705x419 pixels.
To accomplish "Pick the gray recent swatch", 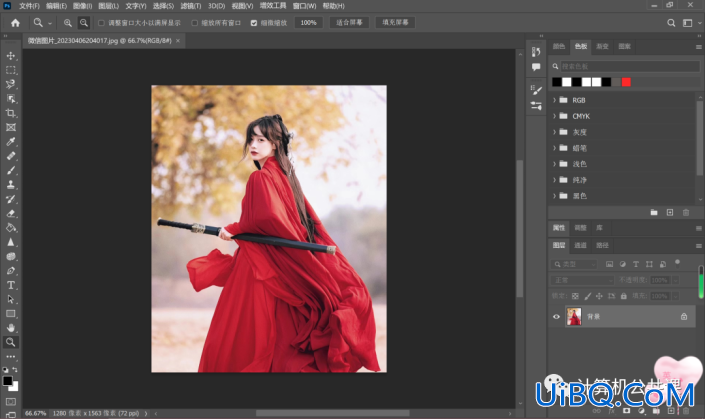I will [616, 82].
